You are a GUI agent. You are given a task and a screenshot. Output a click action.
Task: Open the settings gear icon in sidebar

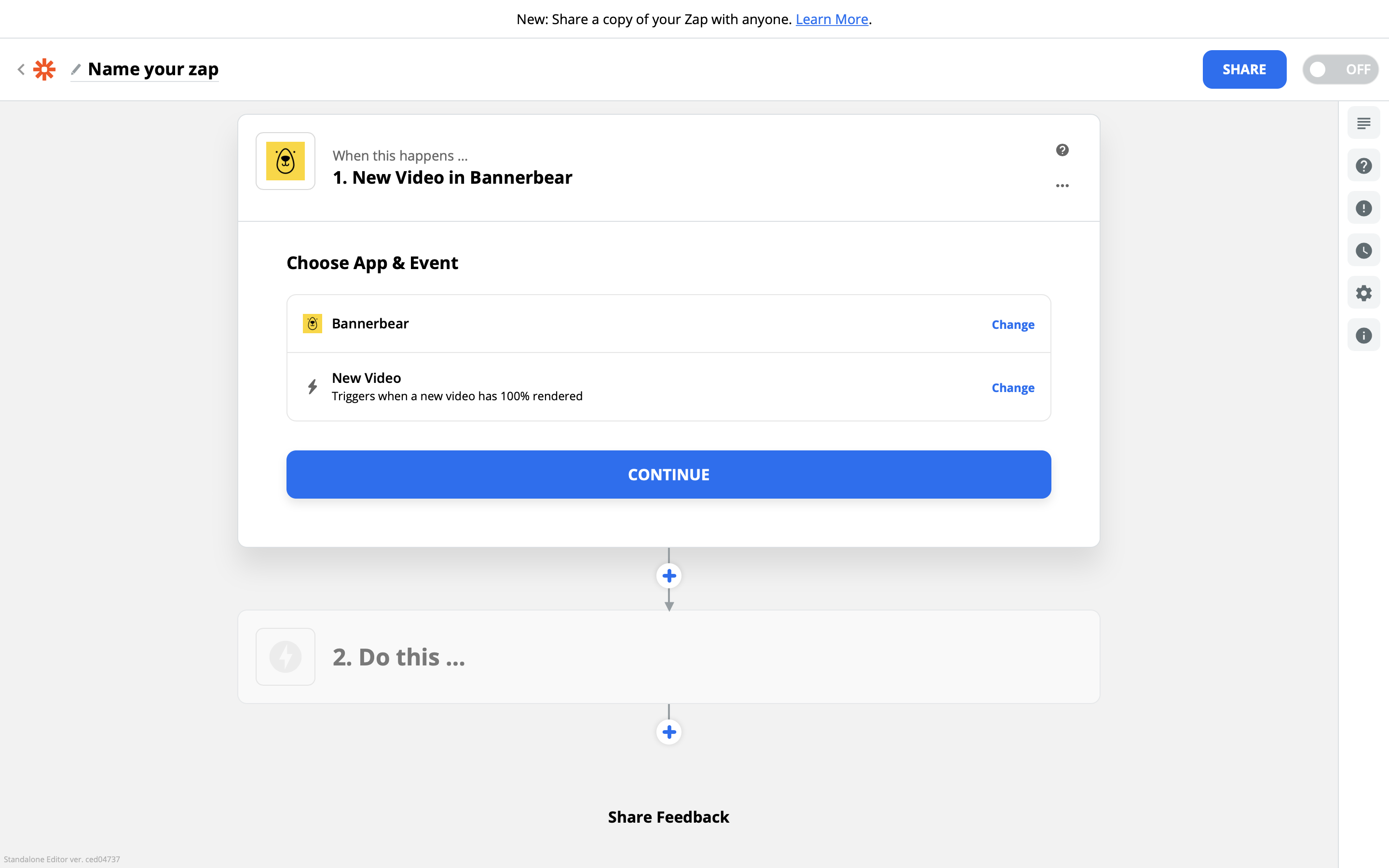pos(1363,293)
